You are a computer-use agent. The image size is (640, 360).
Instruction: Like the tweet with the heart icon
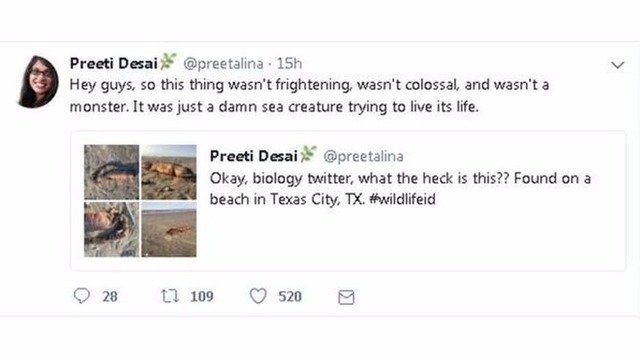[x=258, y=296]
